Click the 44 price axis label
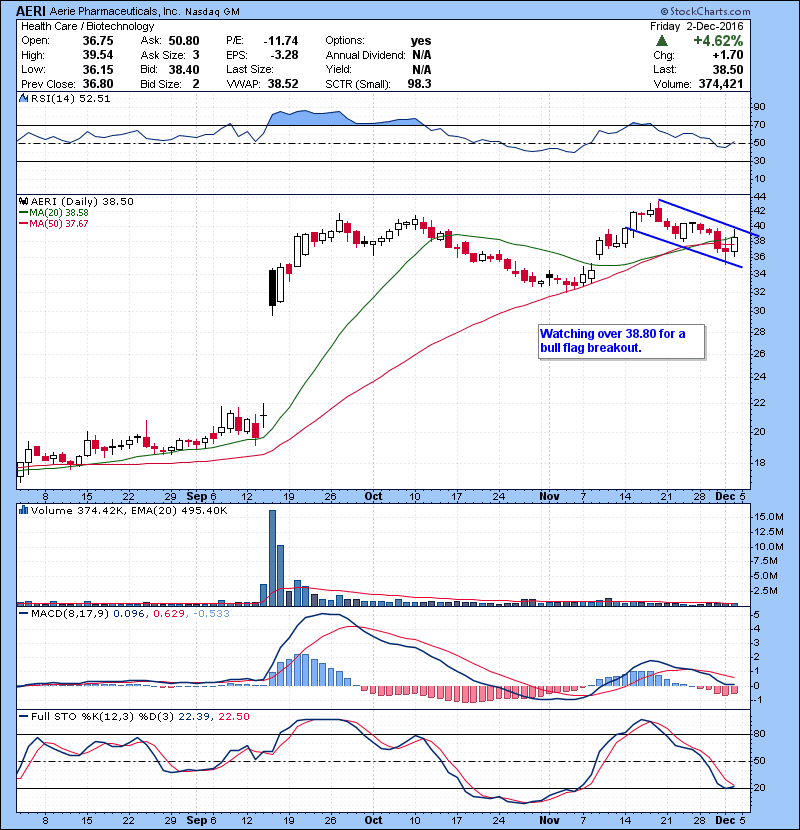 pyautogui.click(x=760, y=197)
